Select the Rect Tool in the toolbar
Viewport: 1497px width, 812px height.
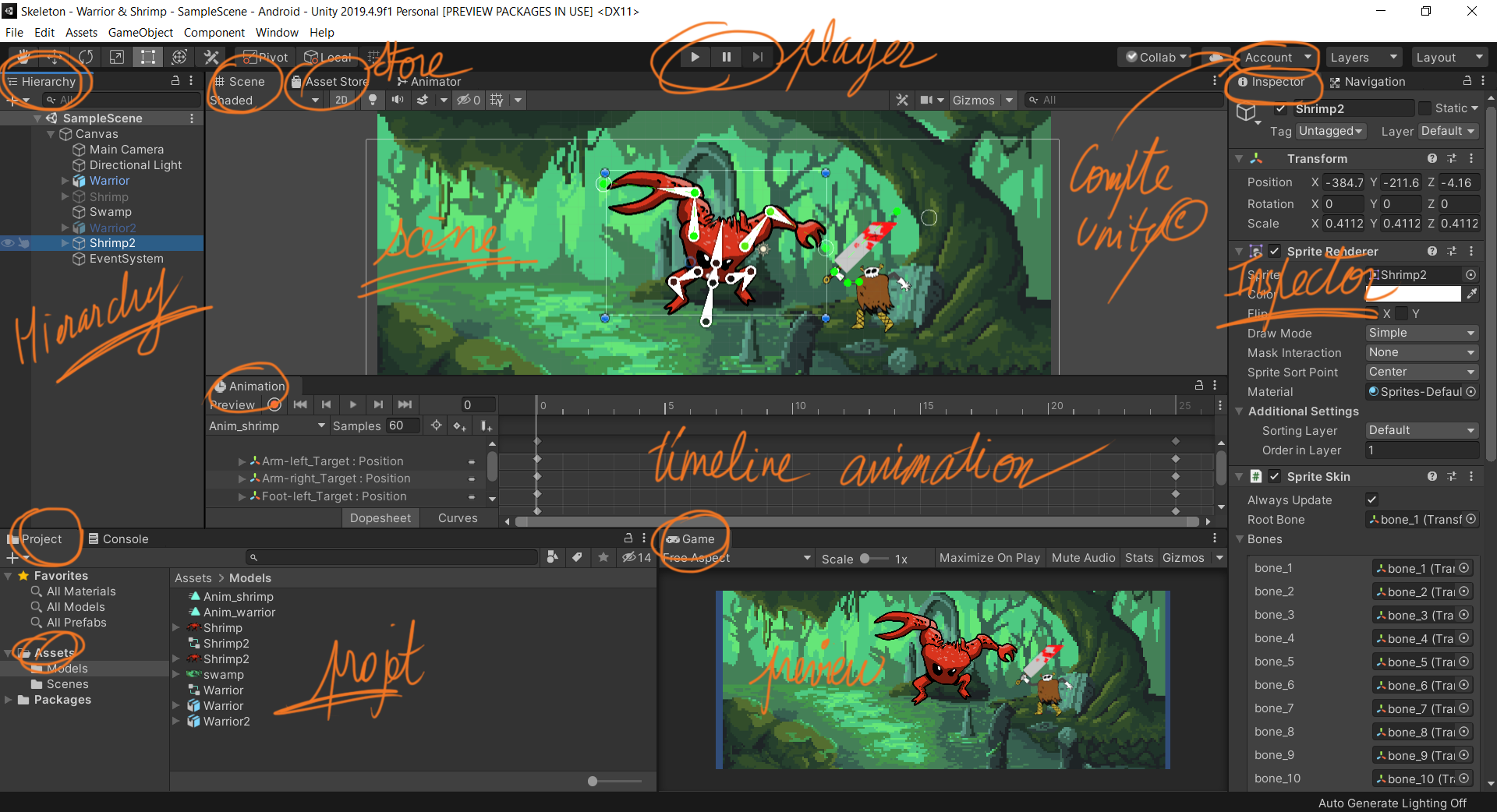coord(147,57)
